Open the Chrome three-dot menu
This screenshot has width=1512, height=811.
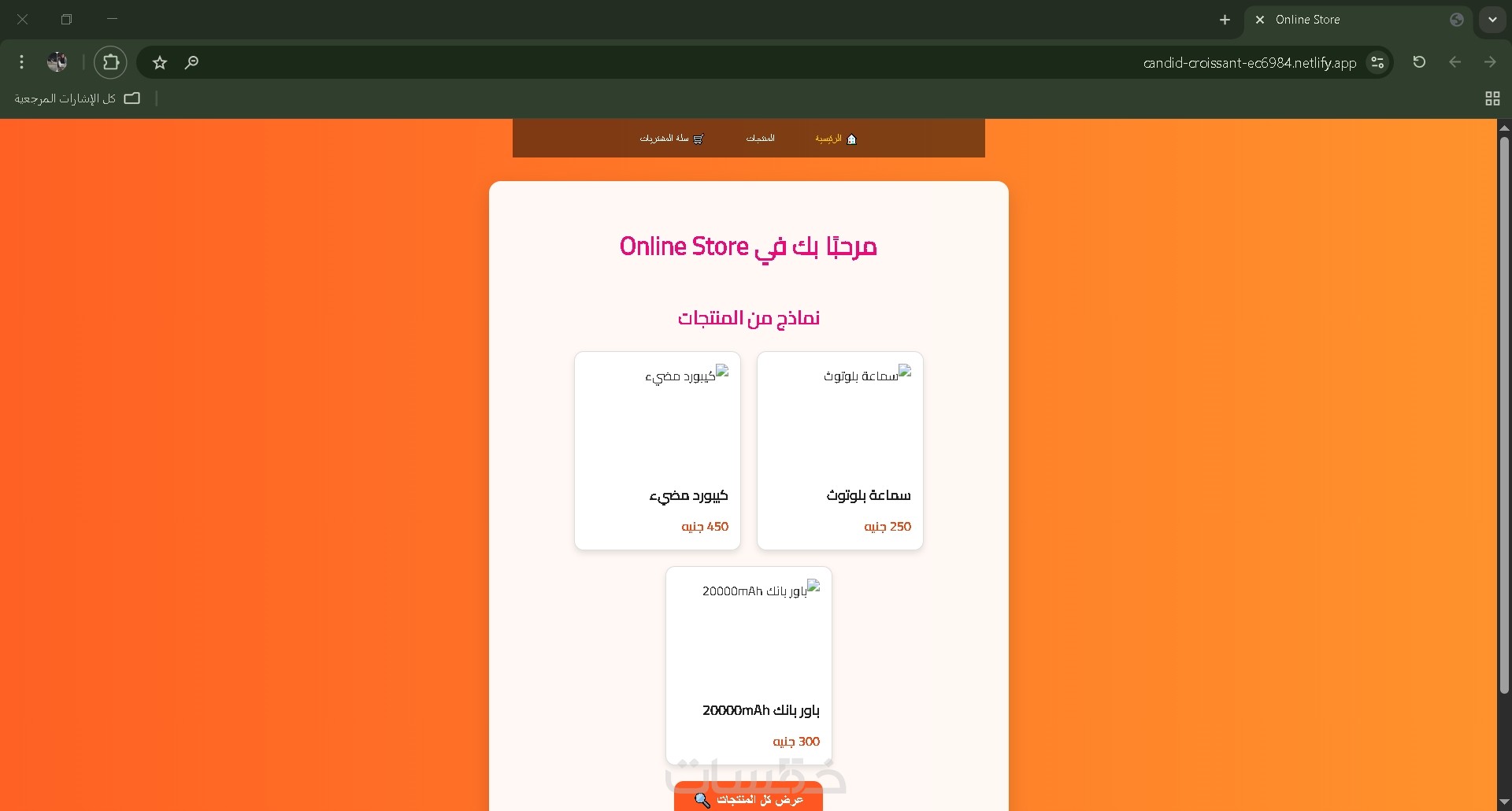pos(21,62)
